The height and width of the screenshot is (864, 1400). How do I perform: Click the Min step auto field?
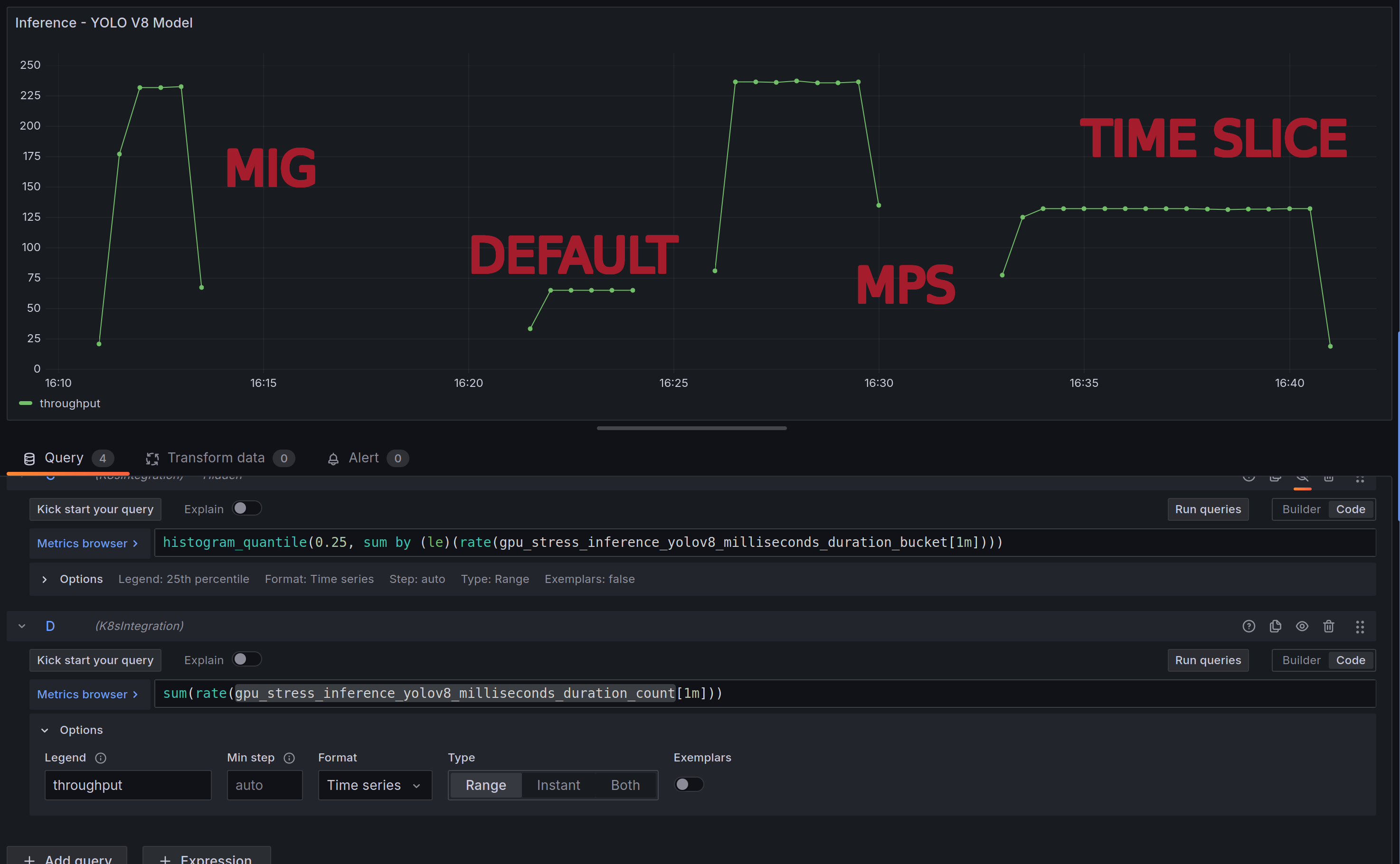click(x=265, y=785)
